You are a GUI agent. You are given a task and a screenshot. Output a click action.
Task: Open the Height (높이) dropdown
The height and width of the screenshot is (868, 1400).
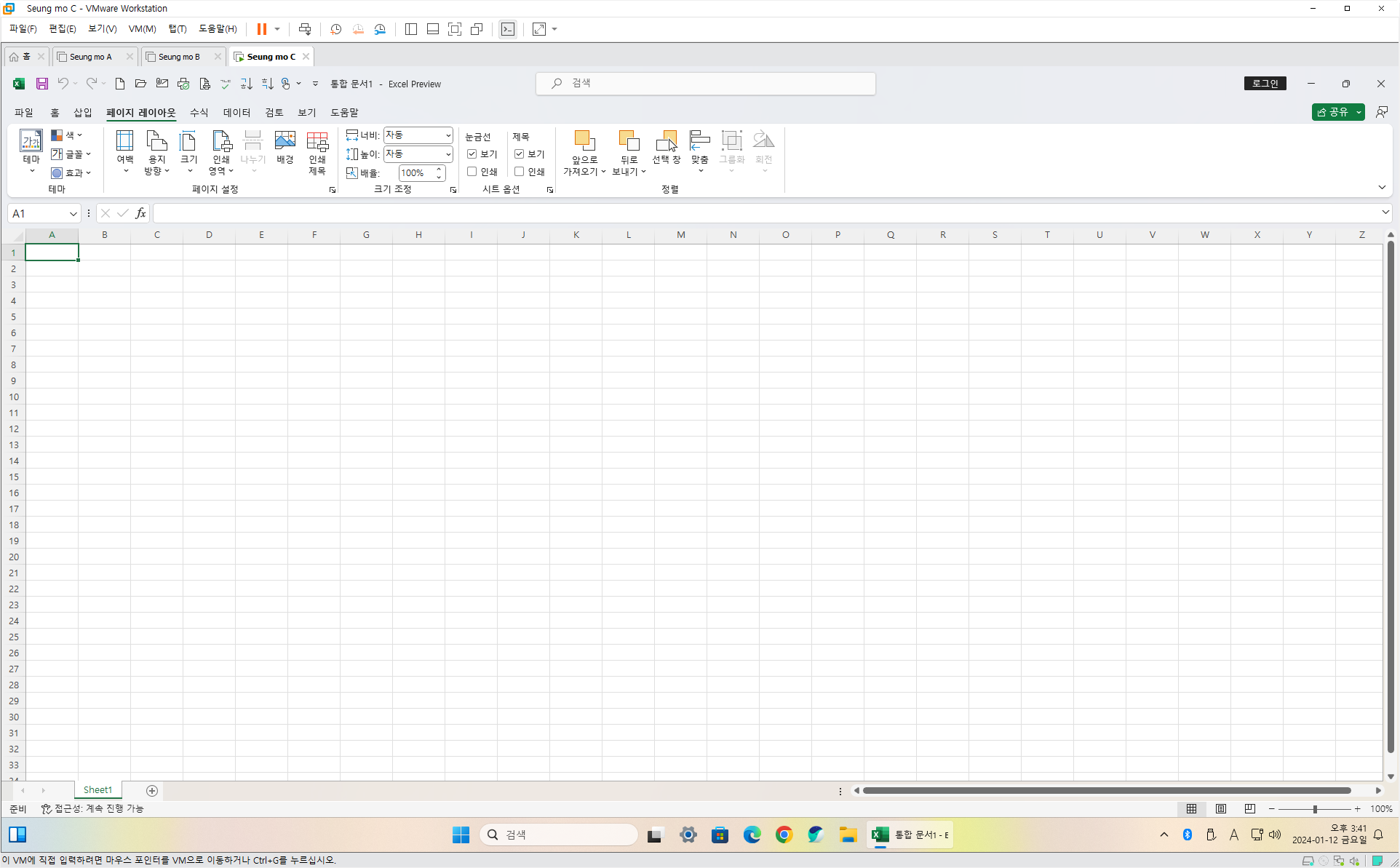click(x=448, y=154)
